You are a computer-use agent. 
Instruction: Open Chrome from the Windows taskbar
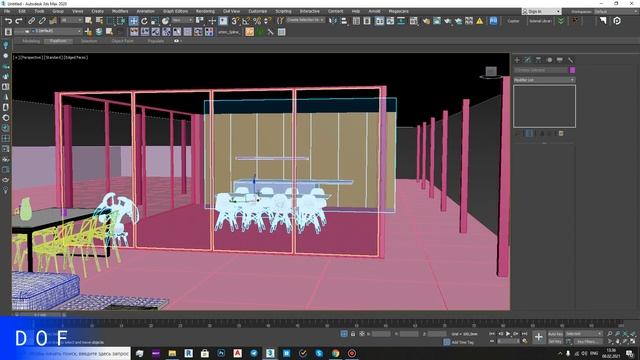click(x=336, y=353)
